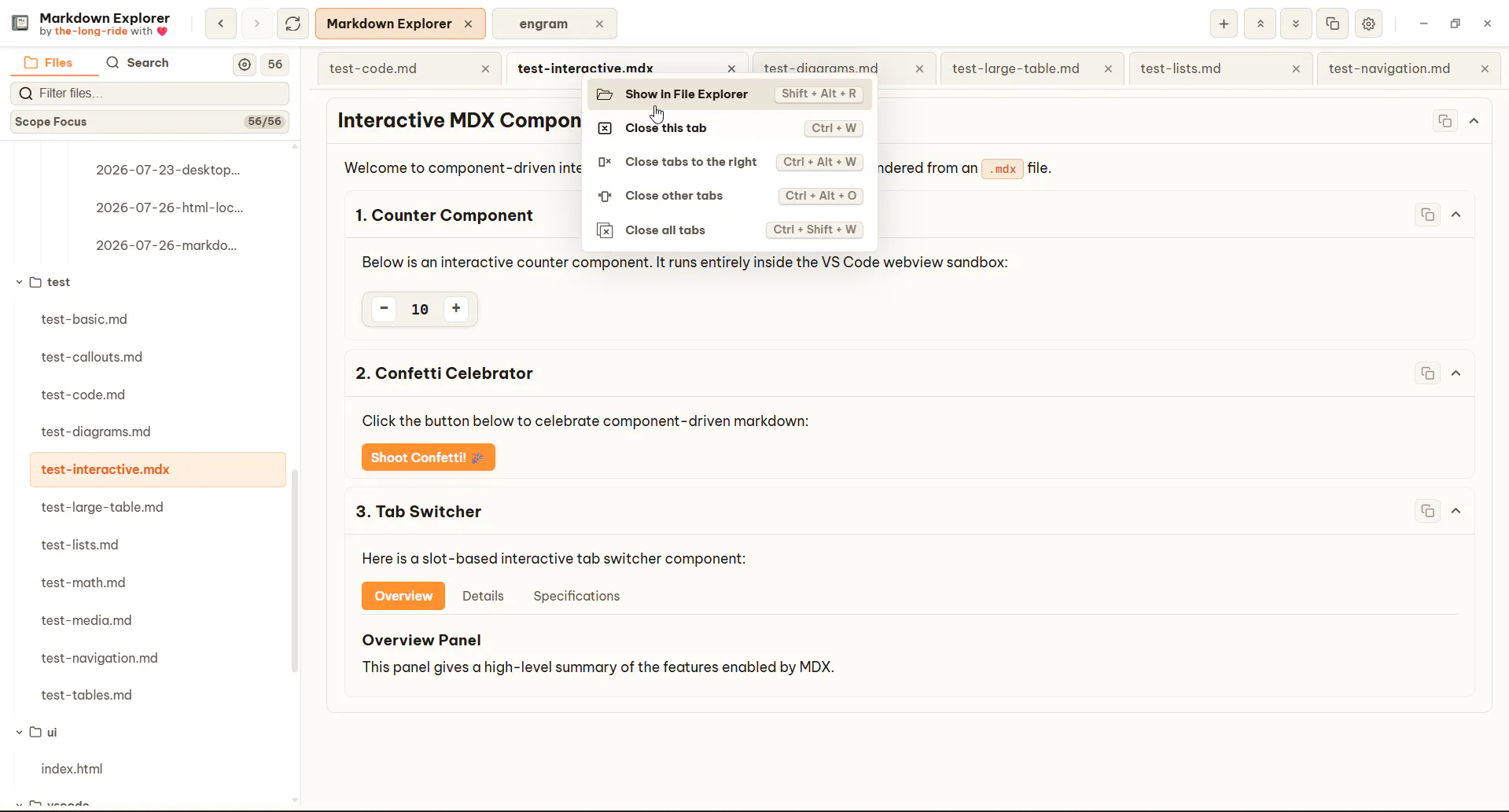The height and width of the screenshot is (812, 1509).
Task: Close the Markdown Explorer workspace tab
Action: tap(468, 24)
